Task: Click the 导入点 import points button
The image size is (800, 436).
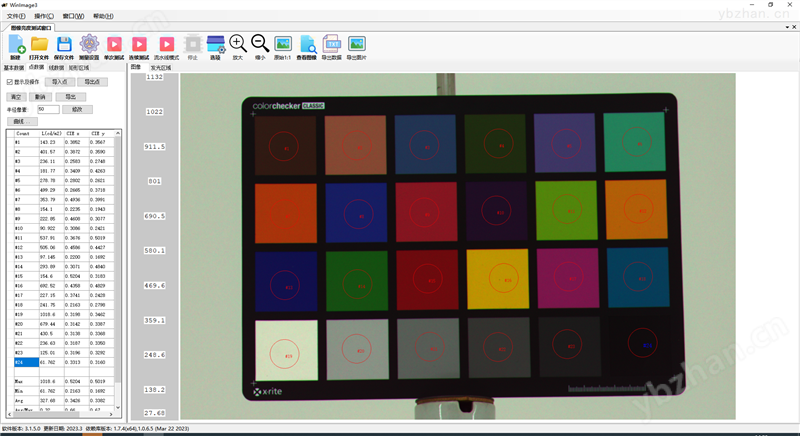Action: 60,82
